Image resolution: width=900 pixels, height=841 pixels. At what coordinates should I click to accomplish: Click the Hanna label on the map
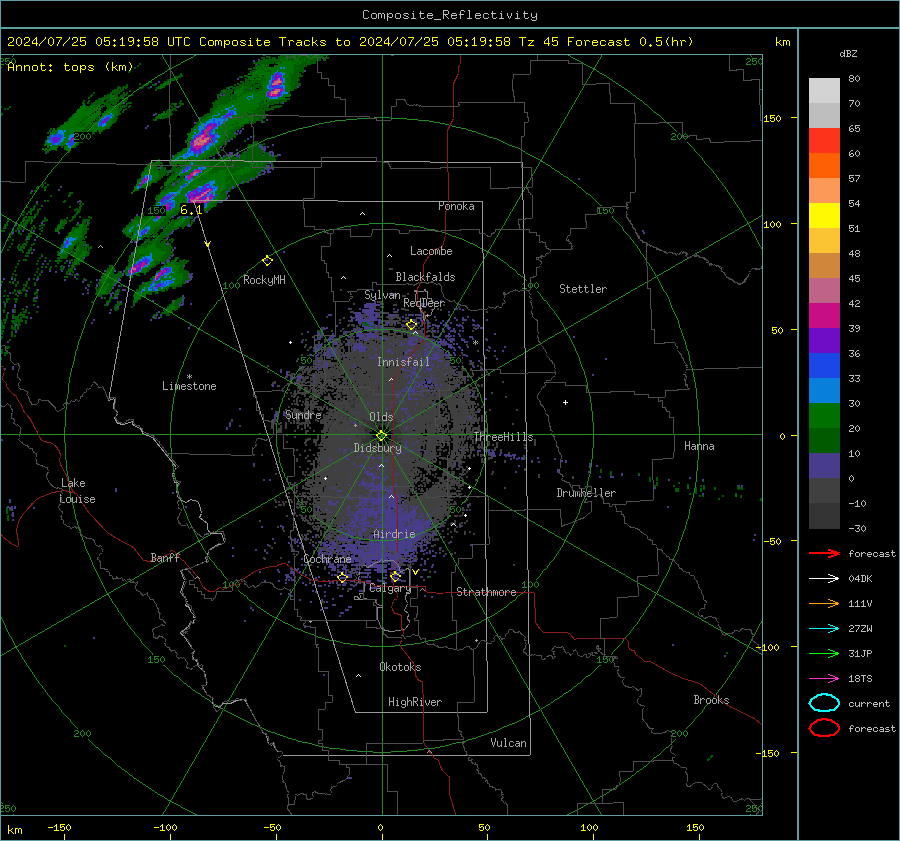point(699,446)
